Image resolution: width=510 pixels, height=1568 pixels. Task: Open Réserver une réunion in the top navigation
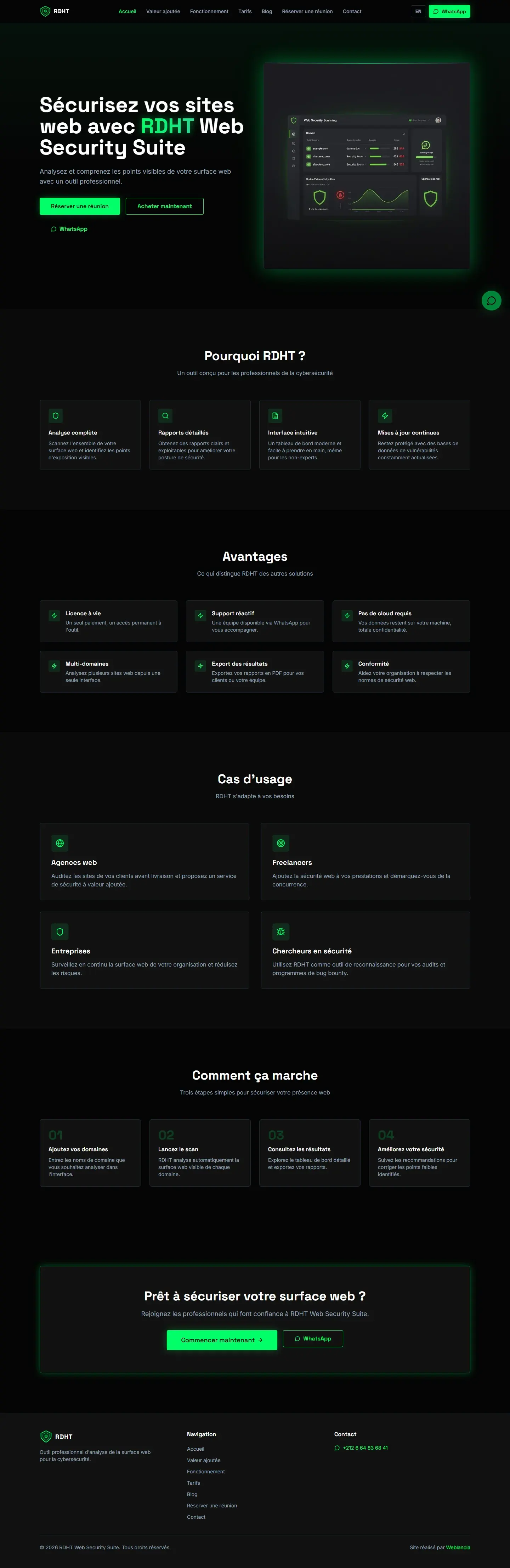tap(307, 12)
